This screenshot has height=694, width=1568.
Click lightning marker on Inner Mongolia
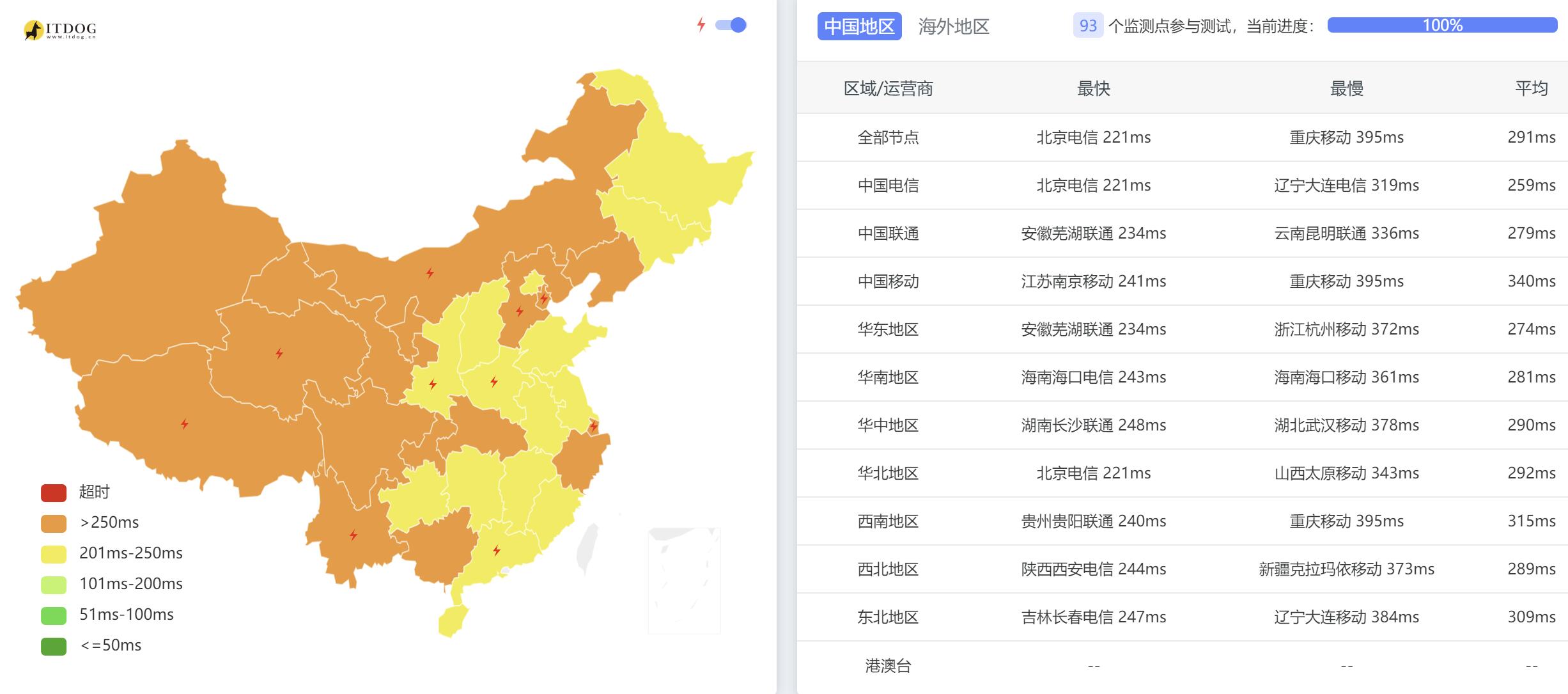[x=430, y=273]
